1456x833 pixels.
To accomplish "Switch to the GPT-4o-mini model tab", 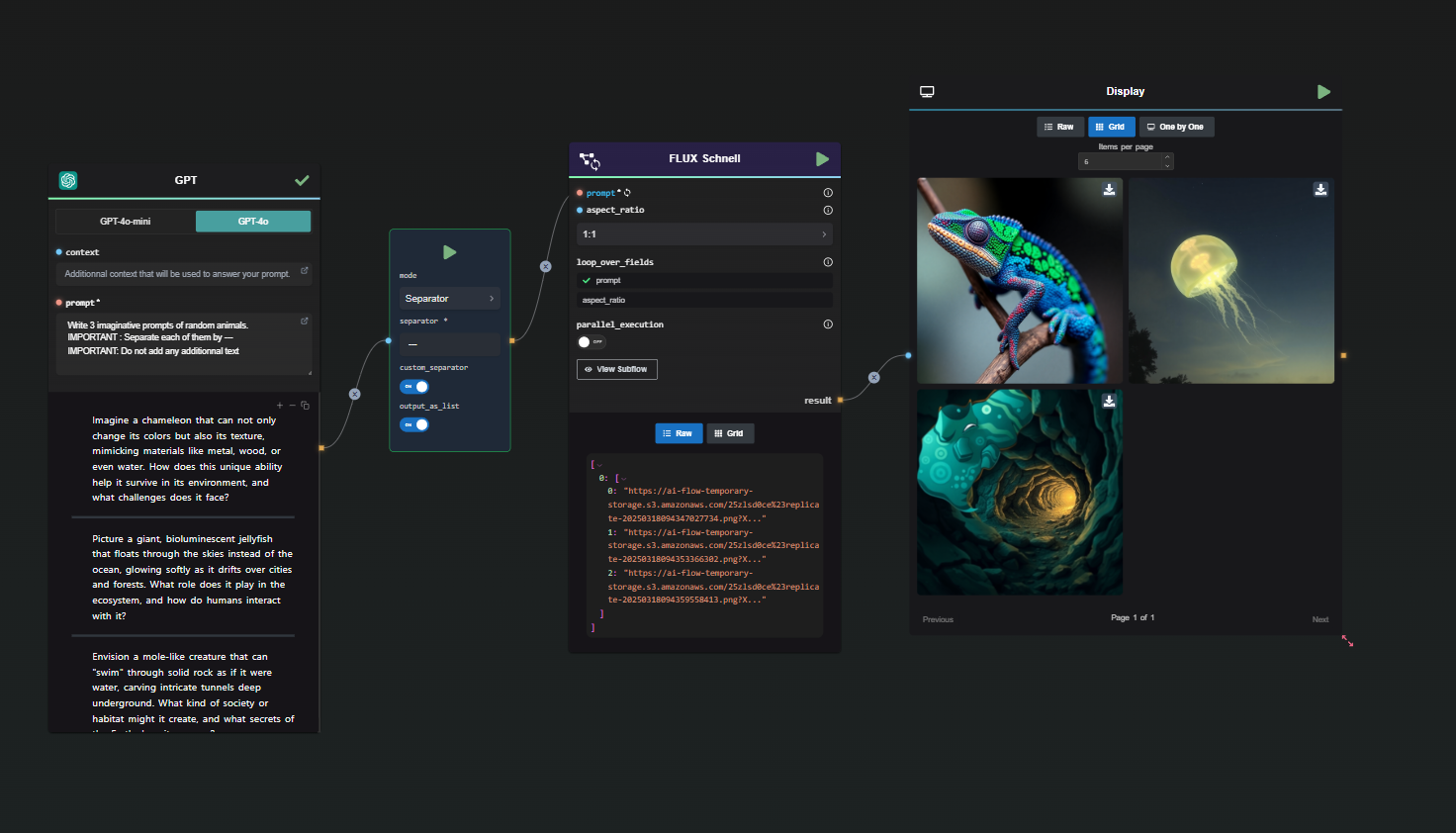I will point(126,222).
